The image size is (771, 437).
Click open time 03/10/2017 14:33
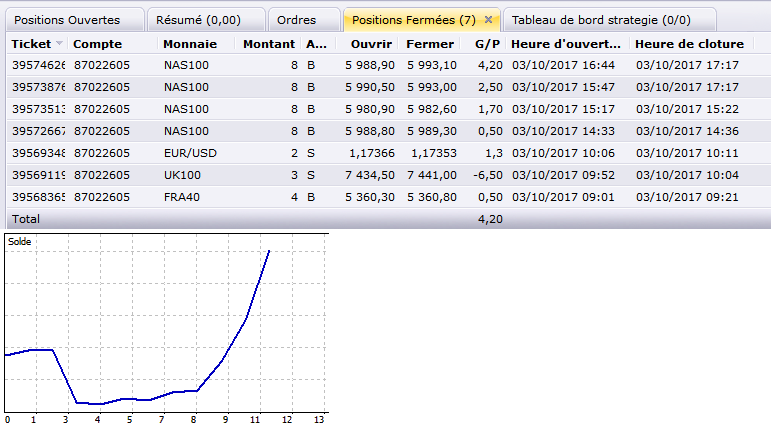tap(563, 131)
